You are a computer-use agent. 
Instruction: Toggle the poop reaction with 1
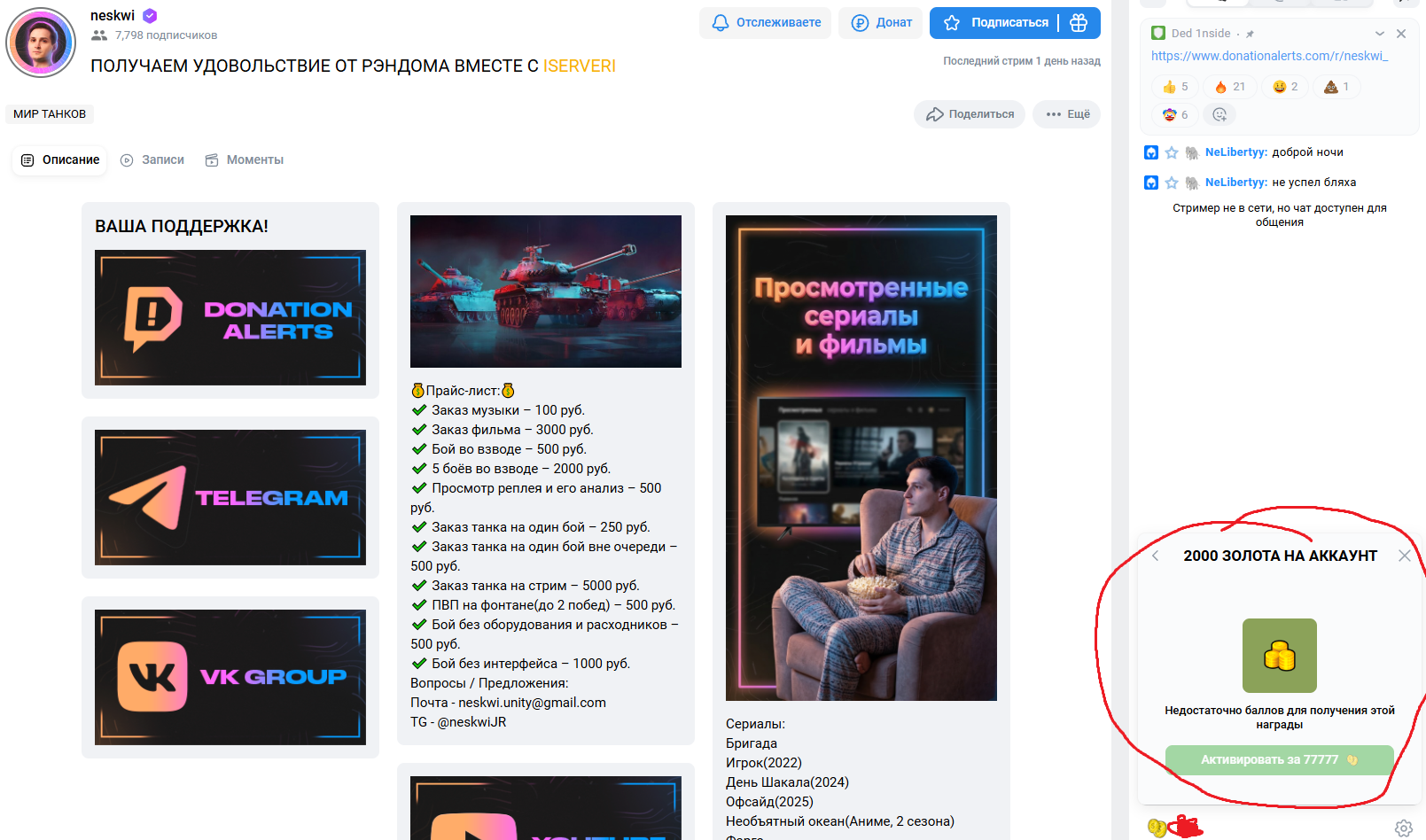click(x=1336, y=87)
